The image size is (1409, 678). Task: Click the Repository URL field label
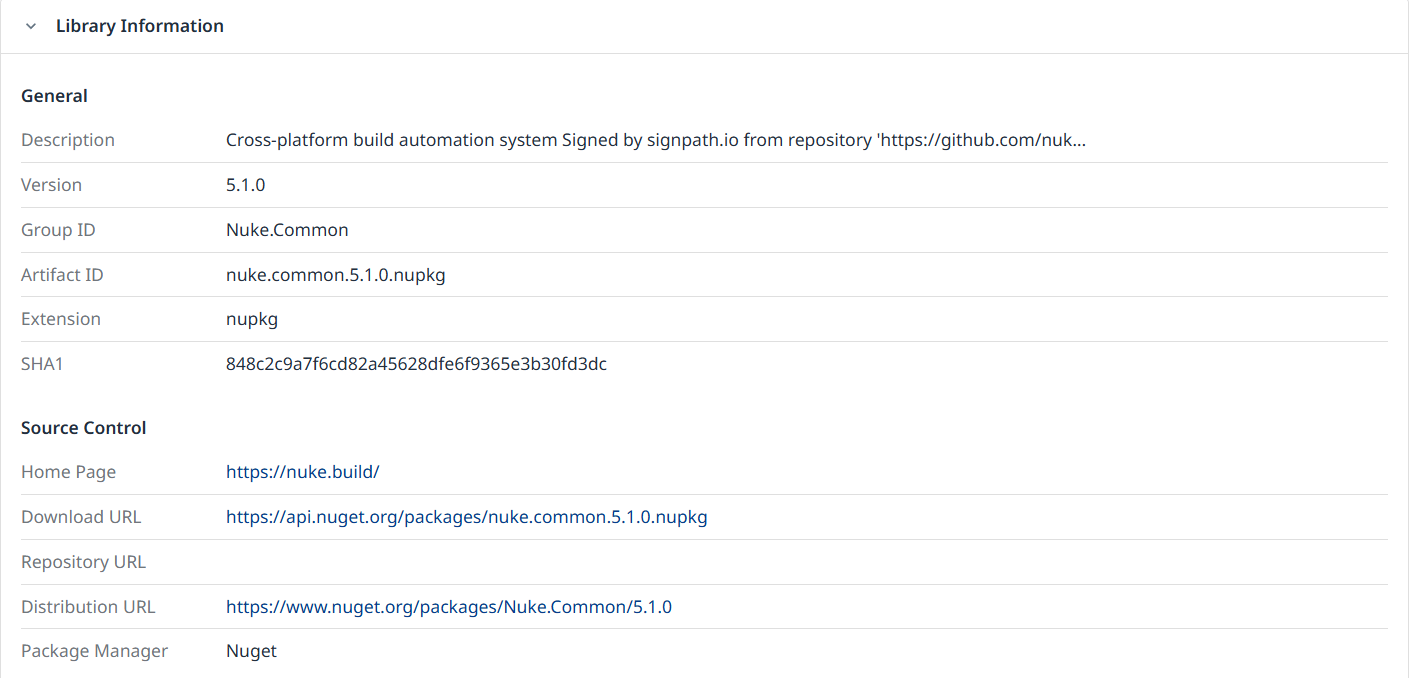pyautogui.click(x=83, y=562)
